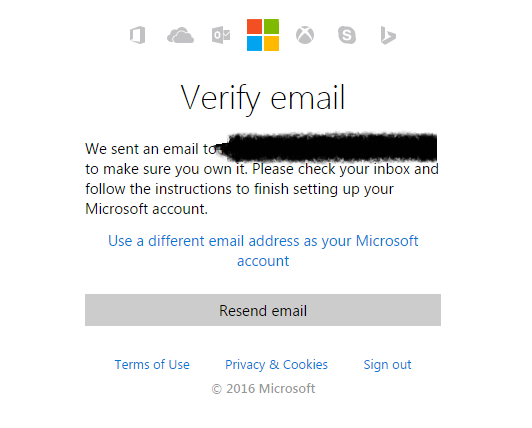Click the red square of Microsoft logo
Viewport: 532px width, 428px height.
click(x=254, y=26)
